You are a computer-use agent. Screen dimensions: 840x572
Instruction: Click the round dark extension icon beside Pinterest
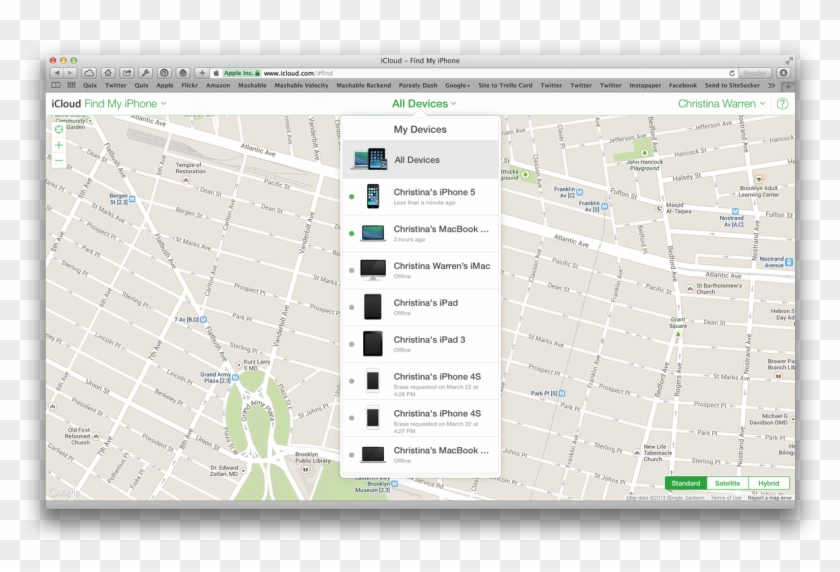pos(183,73)
